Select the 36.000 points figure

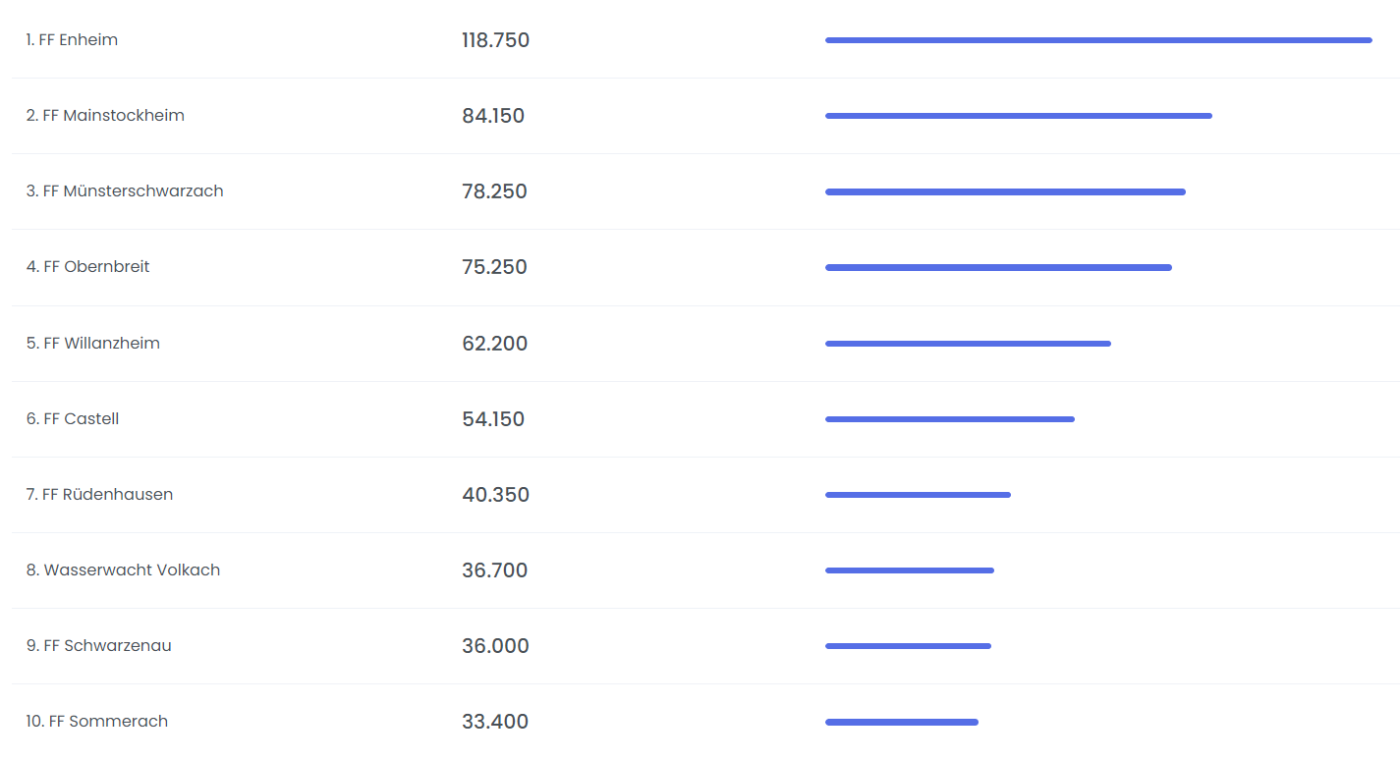coord(495,646)
